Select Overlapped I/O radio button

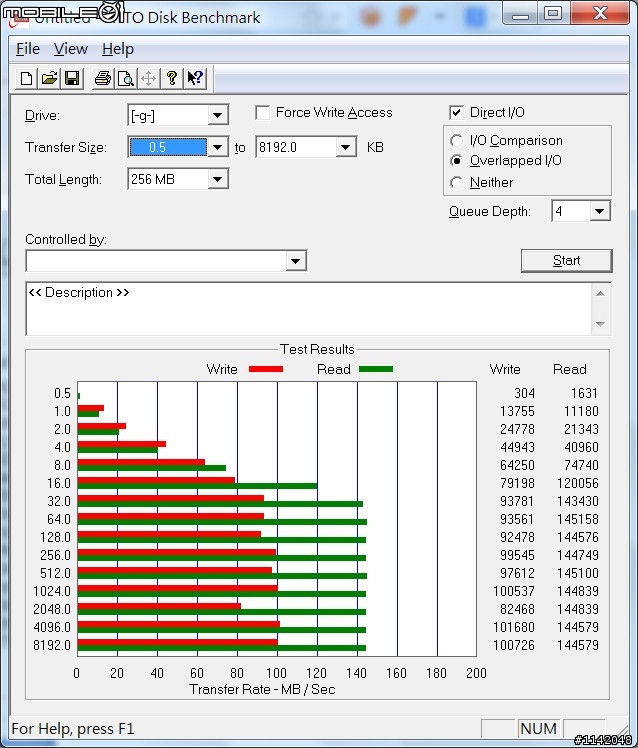(456, 161)
